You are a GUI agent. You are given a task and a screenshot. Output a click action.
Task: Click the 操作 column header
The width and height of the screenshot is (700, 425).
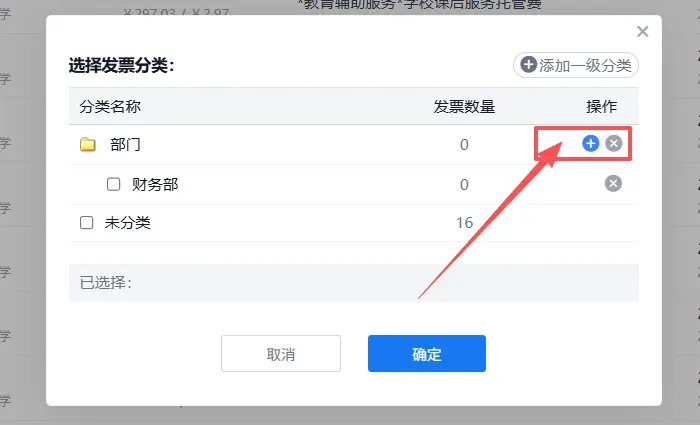pyautogui.click(x=602, y=106)
